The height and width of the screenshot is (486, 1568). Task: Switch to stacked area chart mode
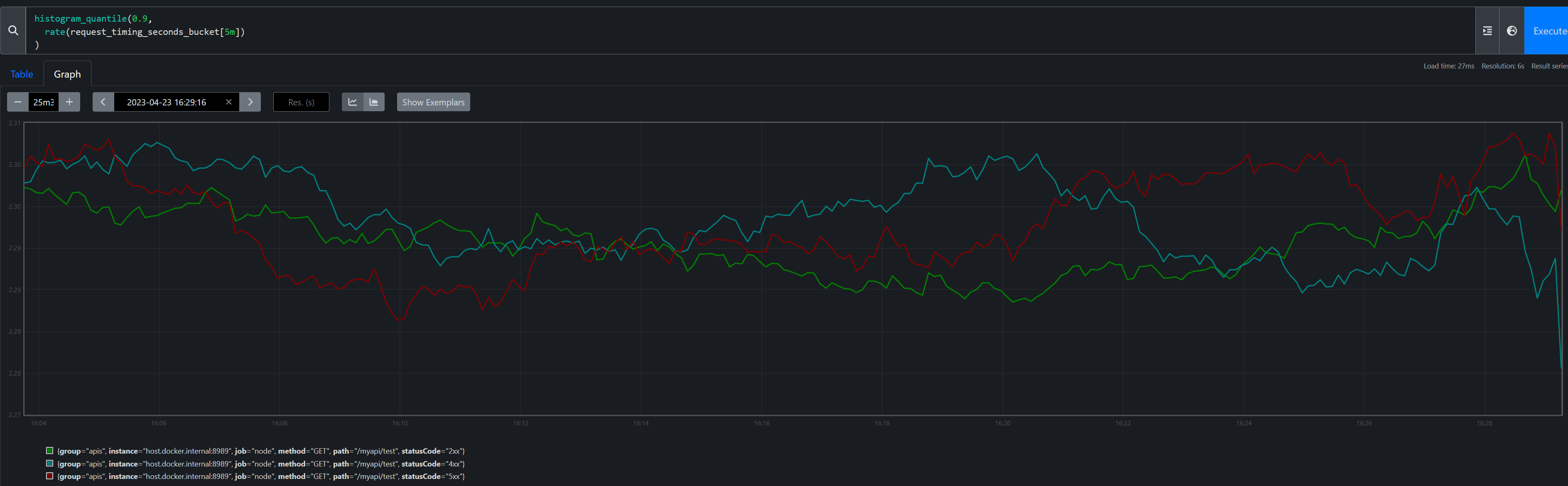click(x=374, y=102)
